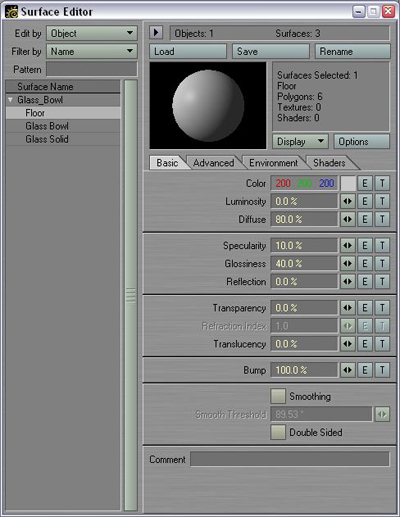Click the Glossiness envelope E button

coord(365,264)
